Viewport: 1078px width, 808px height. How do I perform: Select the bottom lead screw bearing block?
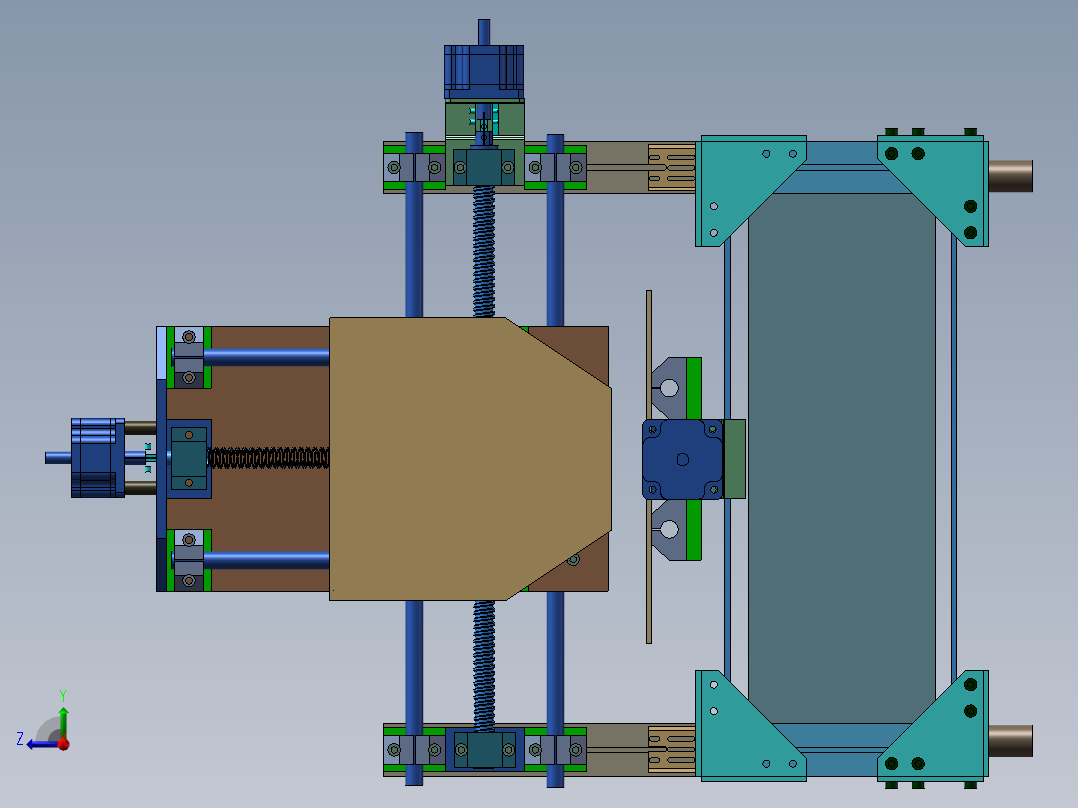tap(484, 750)
